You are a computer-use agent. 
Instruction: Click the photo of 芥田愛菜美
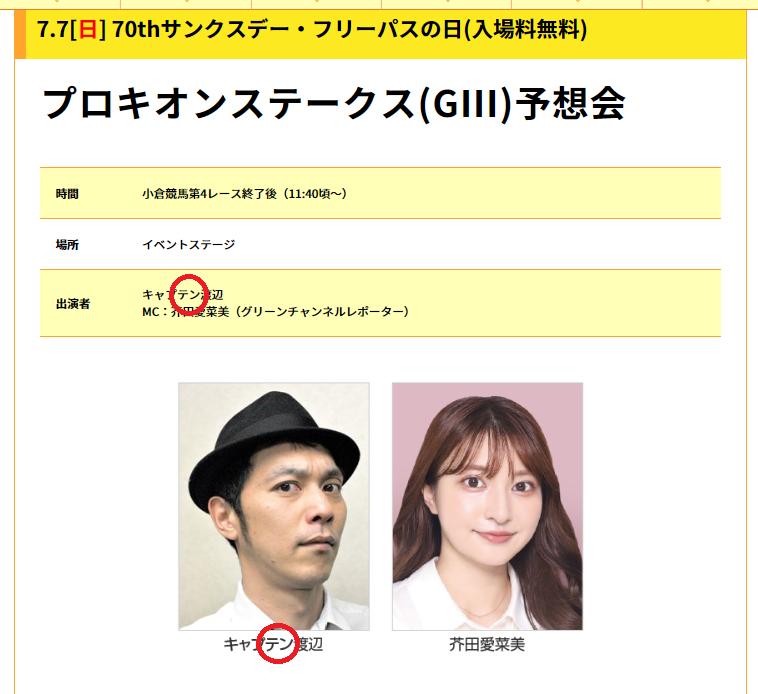click(x=487, y=506)
